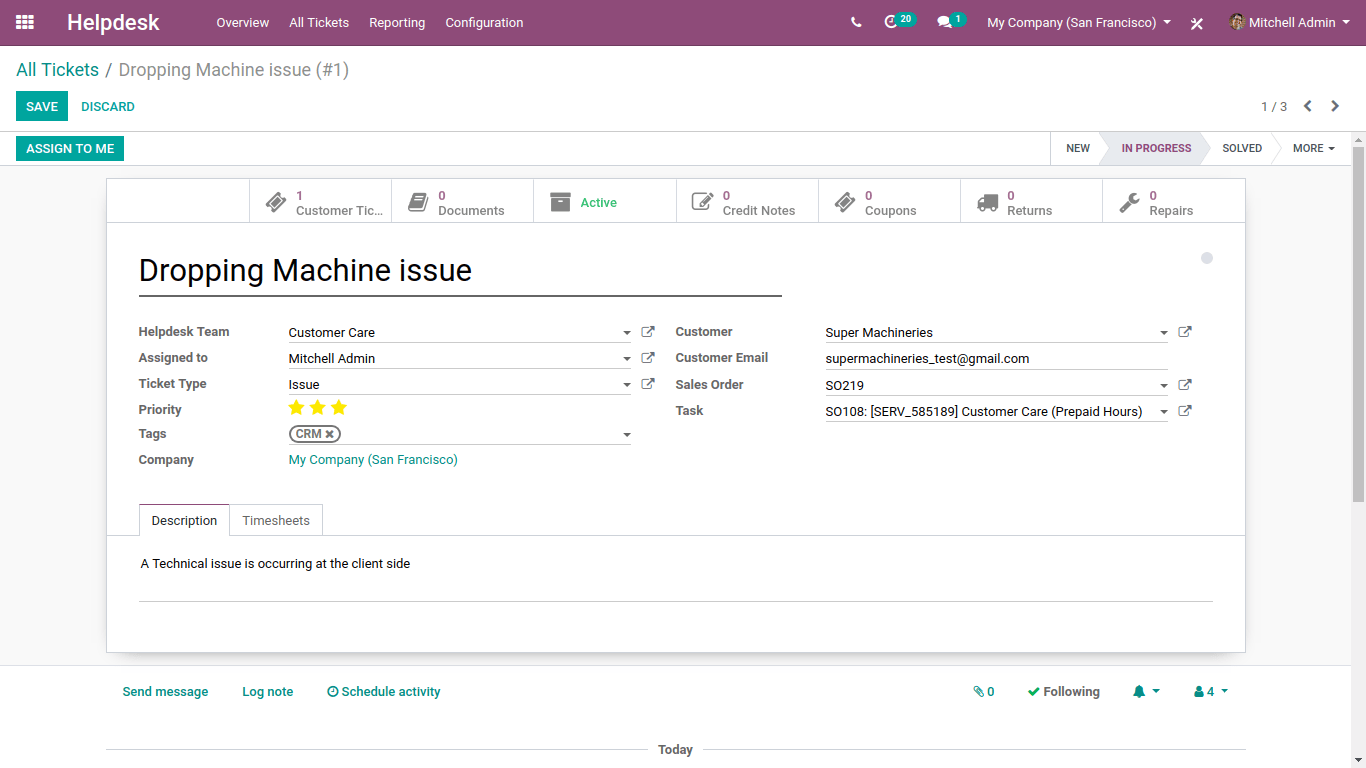Open the MORE stages dropdown
The image size is (1366, 768).
pos(1313,148)
